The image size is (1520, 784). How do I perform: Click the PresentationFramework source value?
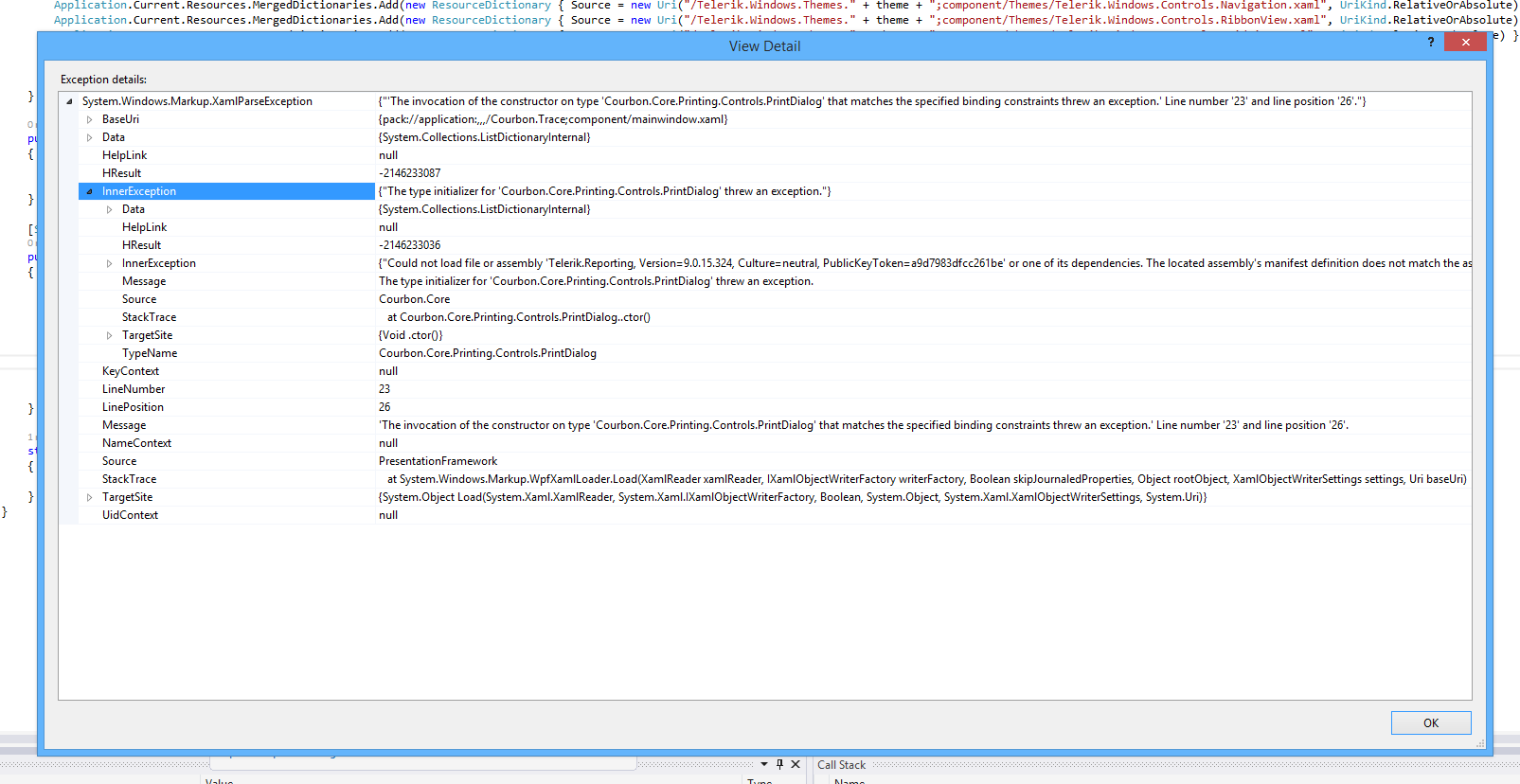click(x=438, y=461)
